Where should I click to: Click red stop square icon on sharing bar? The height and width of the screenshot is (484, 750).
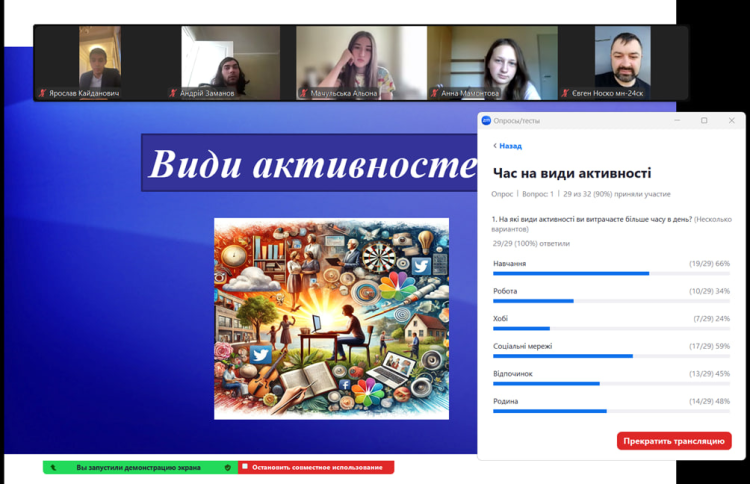coord(244,467)
